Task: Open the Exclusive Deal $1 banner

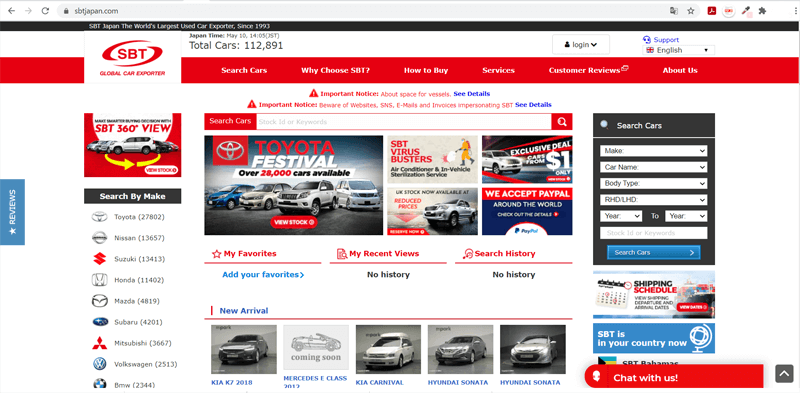Action: pyautogui.click(x=527, y=159)
